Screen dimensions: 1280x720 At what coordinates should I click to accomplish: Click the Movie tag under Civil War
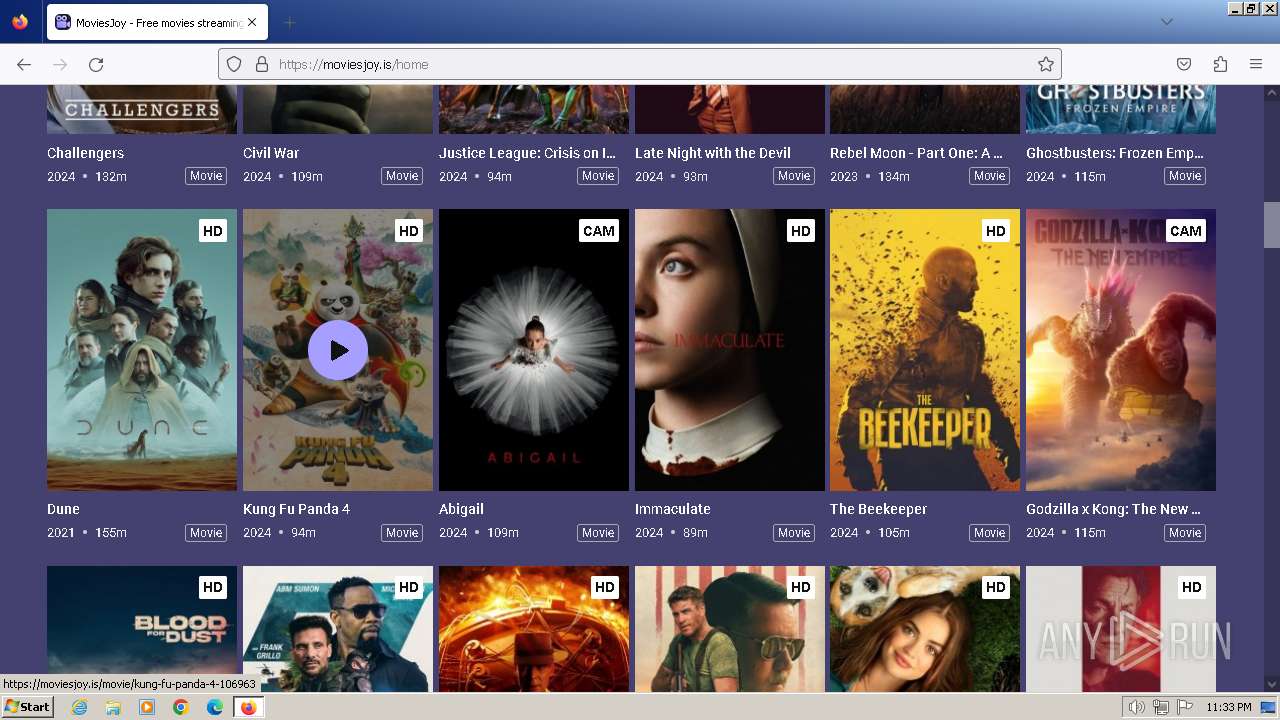(402, 176)
